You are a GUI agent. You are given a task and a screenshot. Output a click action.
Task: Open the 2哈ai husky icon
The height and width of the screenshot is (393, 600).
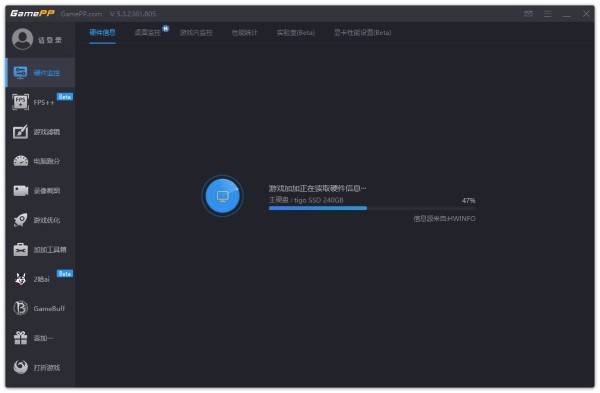[20, 279]
